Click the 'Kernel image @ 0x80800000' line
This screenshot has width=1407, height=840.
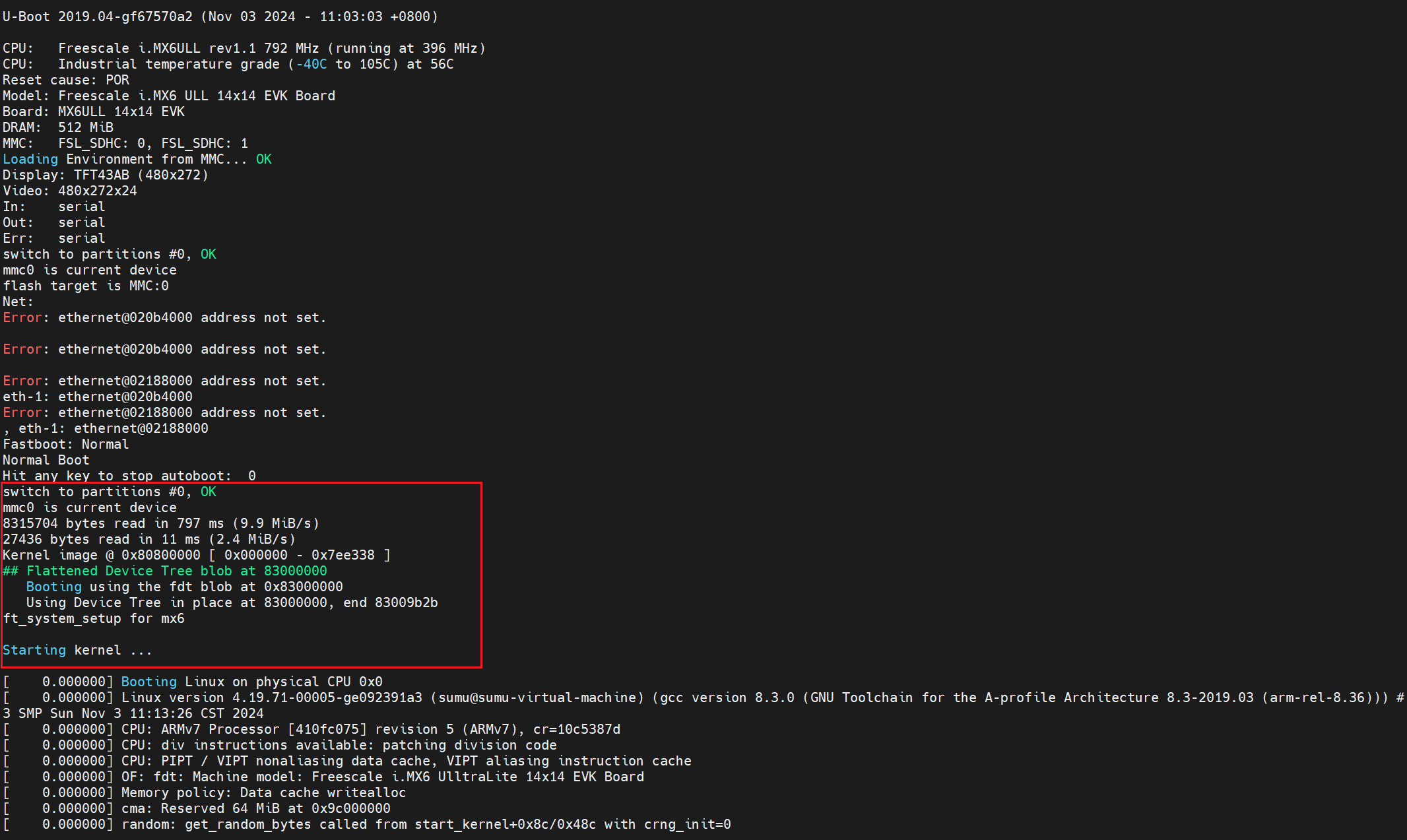click(x=196, y=555)
